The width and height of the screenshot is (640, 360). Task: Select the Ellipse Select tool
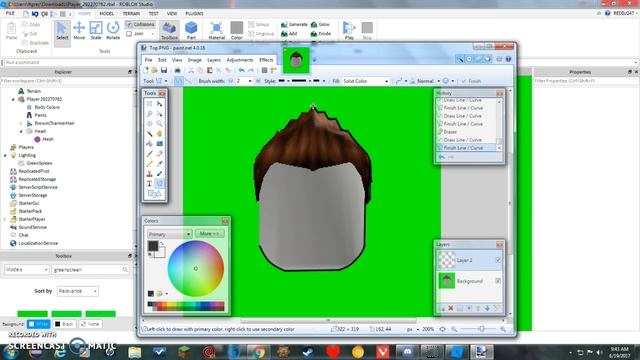(x=149, y=124)
